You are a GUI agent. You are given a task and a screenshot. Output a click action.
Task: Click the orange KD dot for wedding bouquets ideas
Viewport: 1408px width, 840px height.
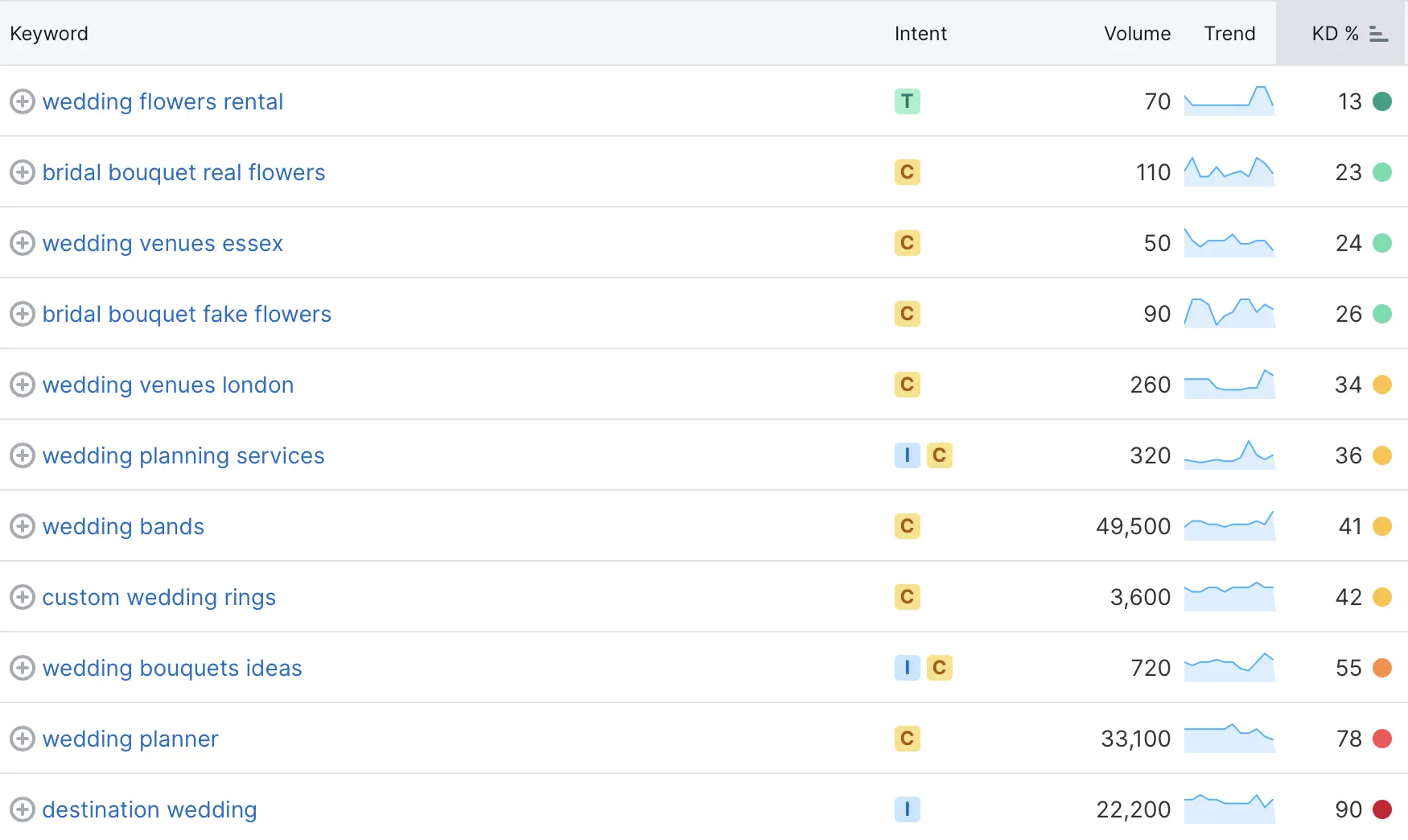(x=1382, y=668)
